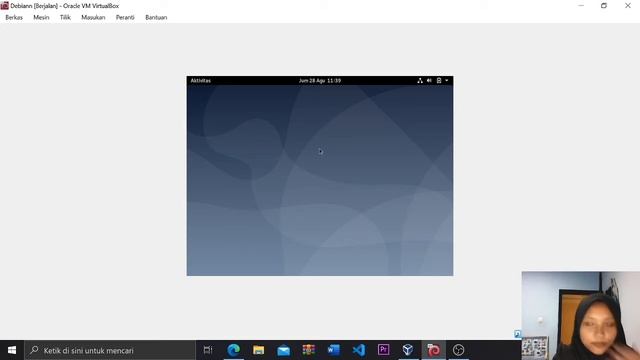The image size is (640, 360).
Task: Open the Mail app from the taskbar
Action: (x=283, y=350)
